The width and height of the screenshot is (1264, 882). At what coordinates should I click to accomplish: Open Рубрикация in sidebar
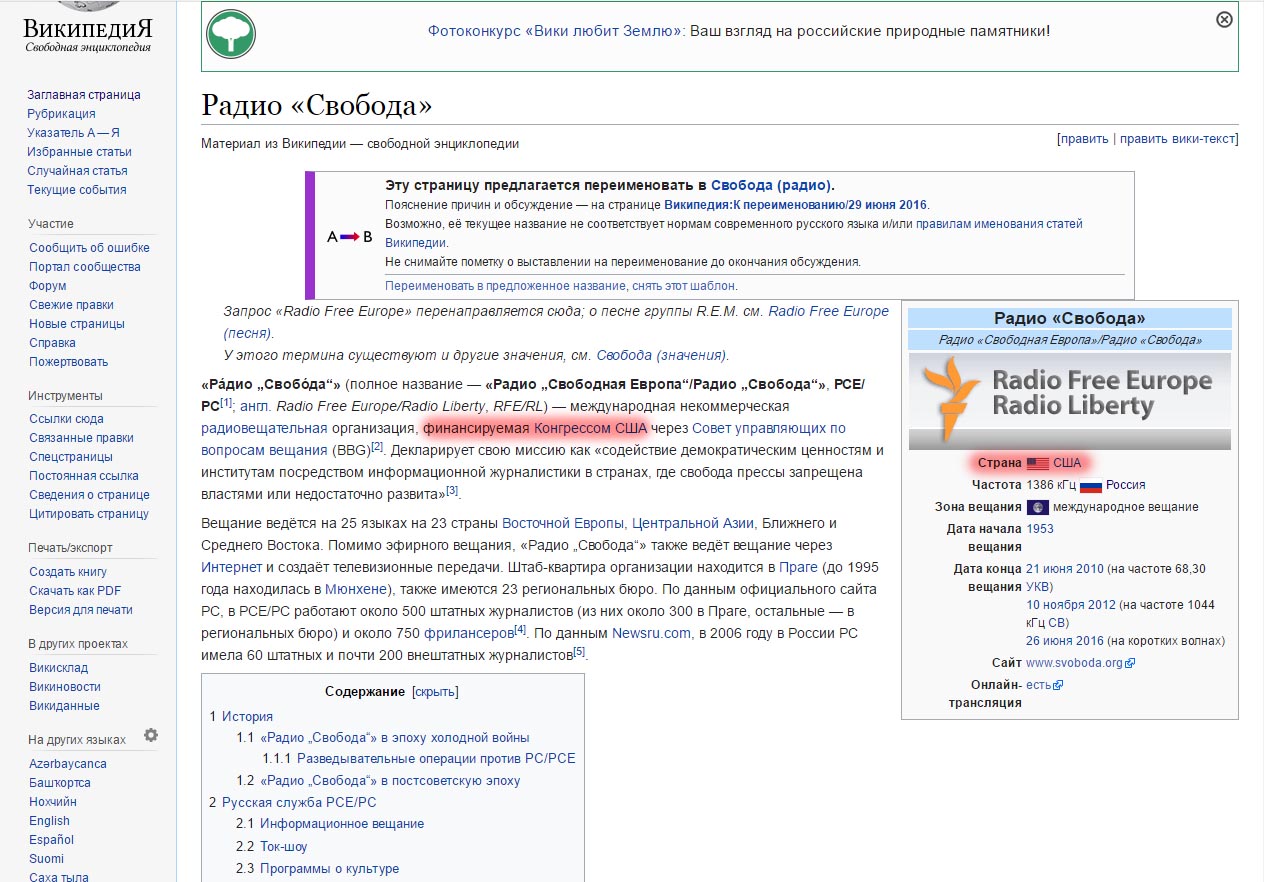61,114
